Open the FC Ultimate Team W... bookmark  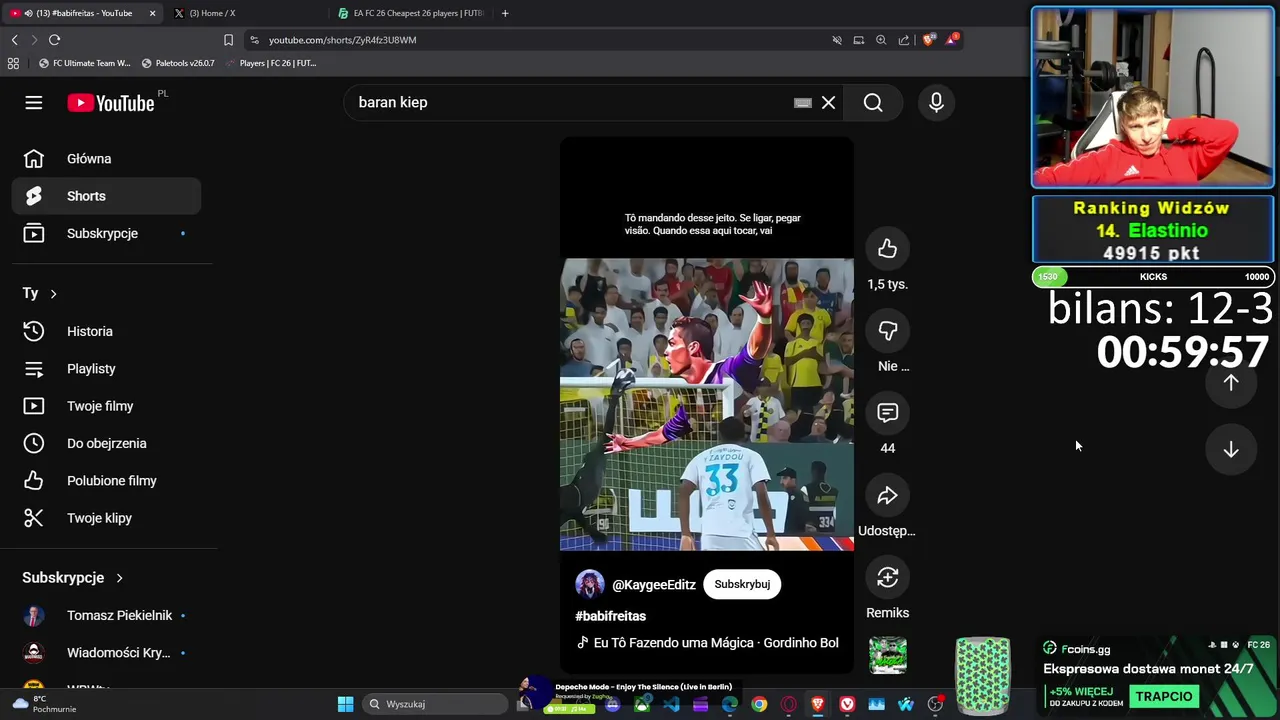coord(84,63)
